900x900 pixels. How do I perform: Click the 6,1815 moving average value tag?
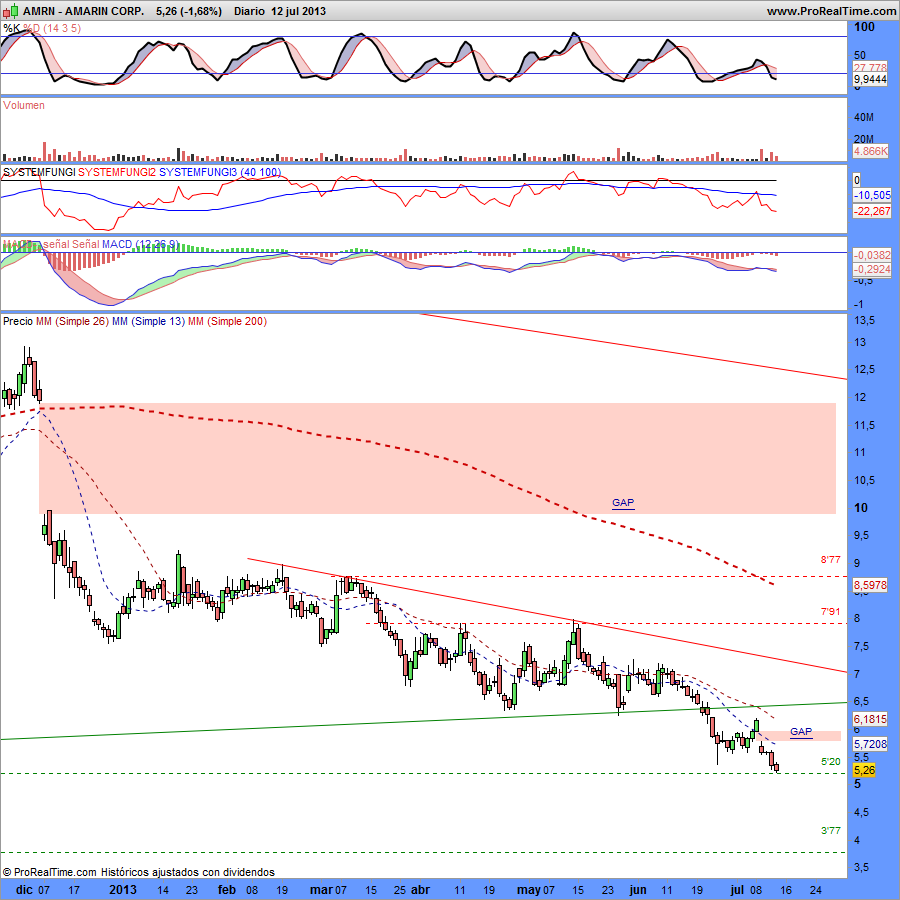870,719
